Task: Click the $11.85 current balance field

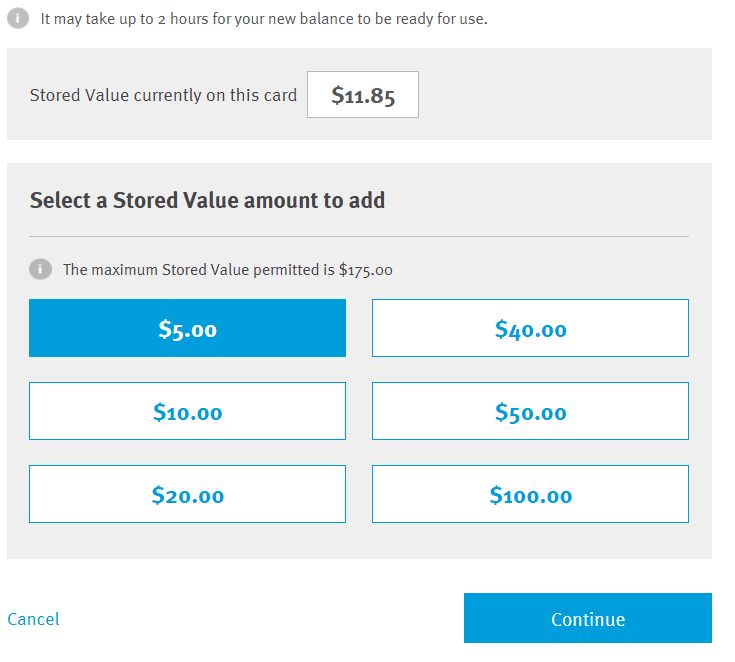Action: (x=362, y=95)
